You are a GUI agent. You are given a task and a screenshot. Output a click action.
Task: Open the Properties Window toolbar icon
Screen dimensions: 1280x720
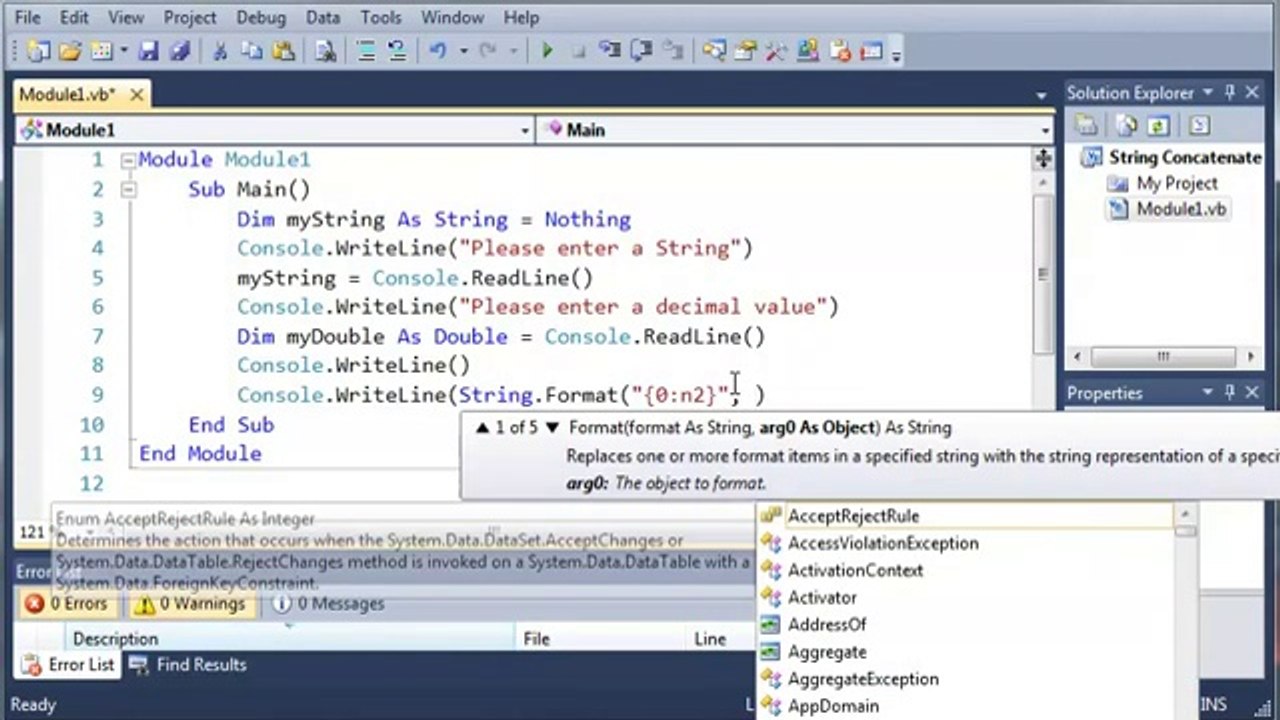(x=745, y=51)
